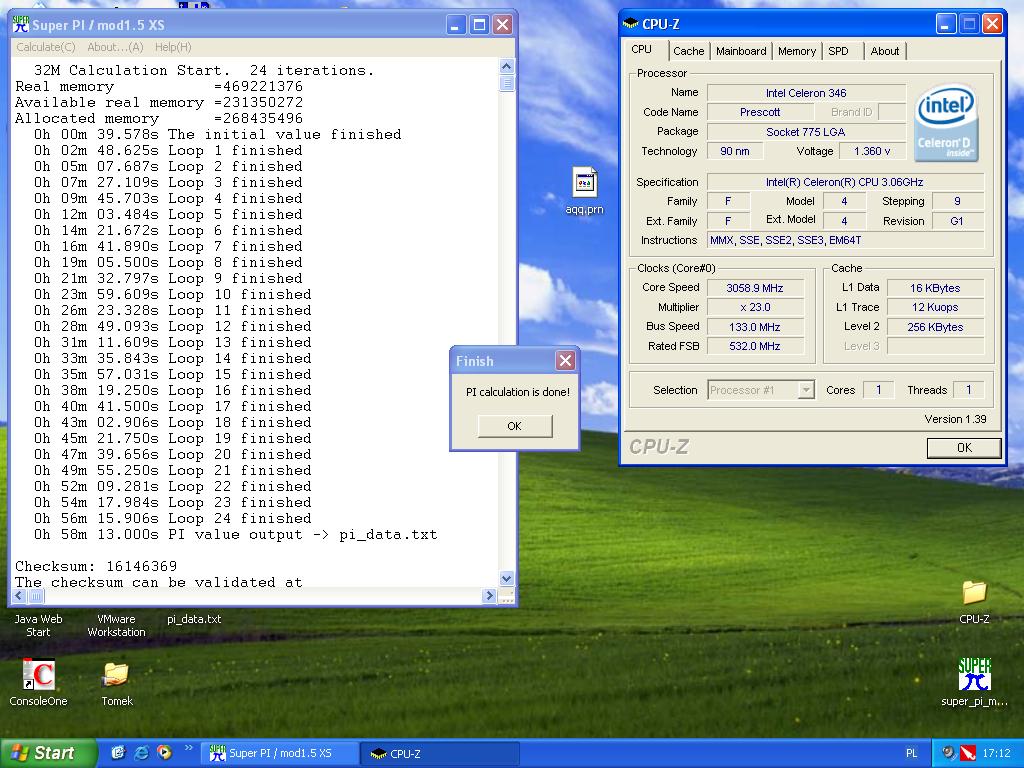Close the Finish dialog with X

click(566, 360)
